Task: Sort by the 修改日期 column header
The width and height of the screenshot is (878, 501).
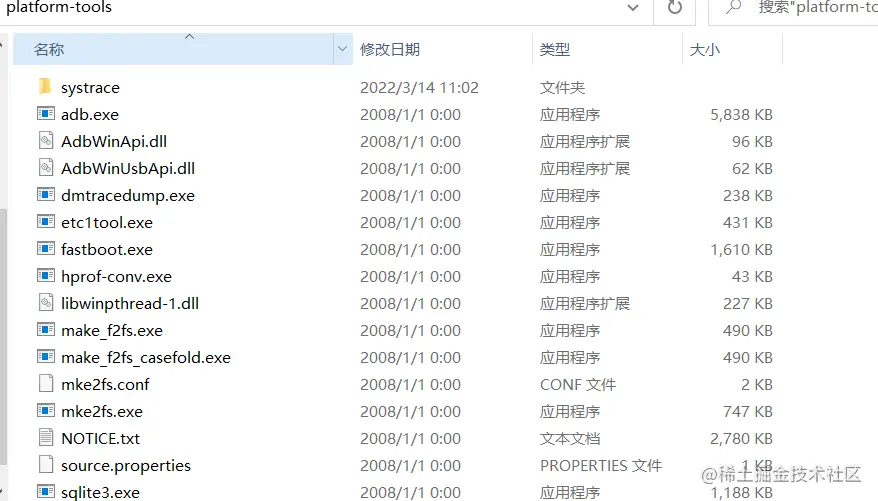Action: [442, 49]
